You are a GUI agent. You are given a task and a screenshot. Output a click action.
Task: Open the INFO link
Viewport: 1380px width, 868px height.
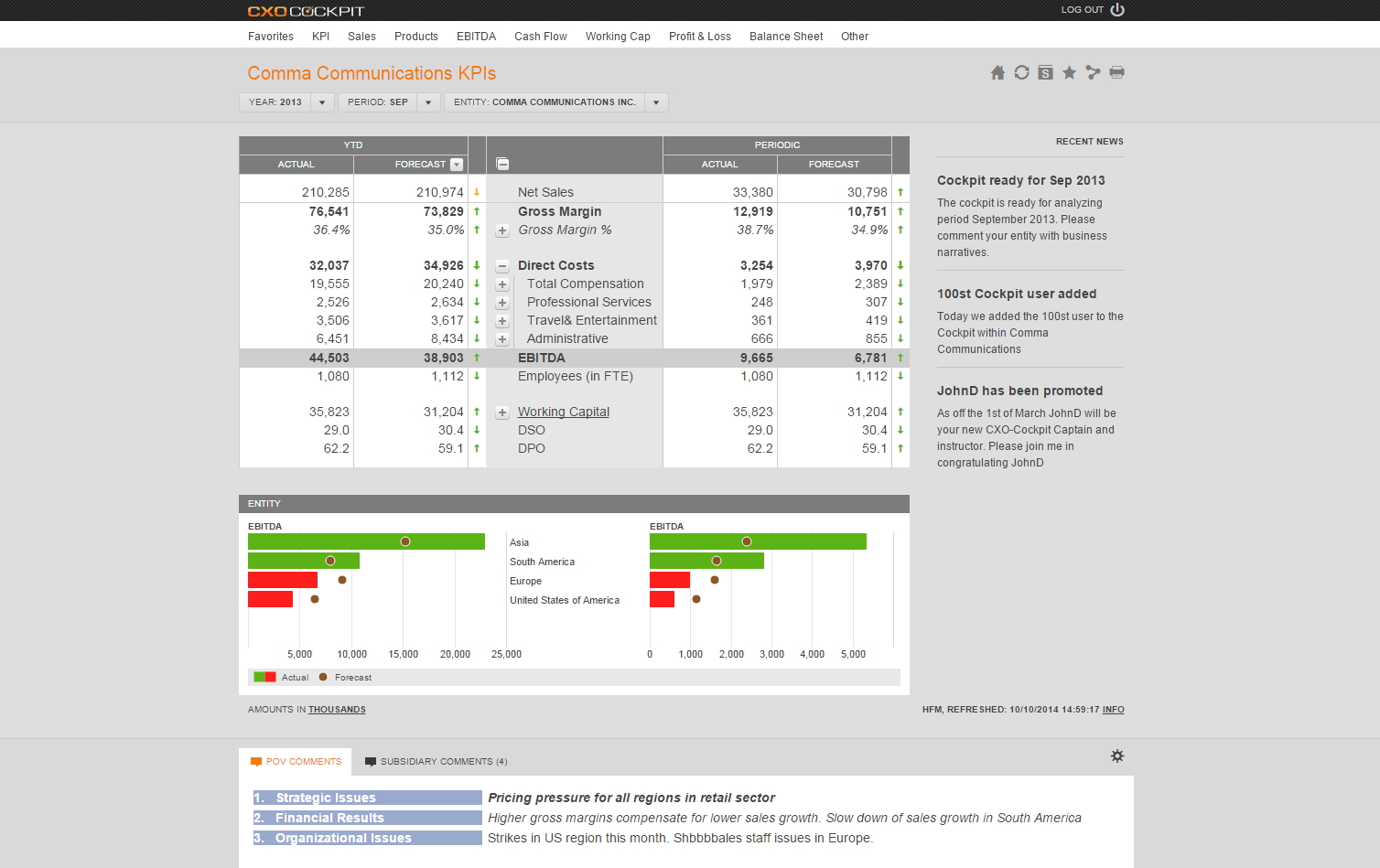click(1114, 710)
